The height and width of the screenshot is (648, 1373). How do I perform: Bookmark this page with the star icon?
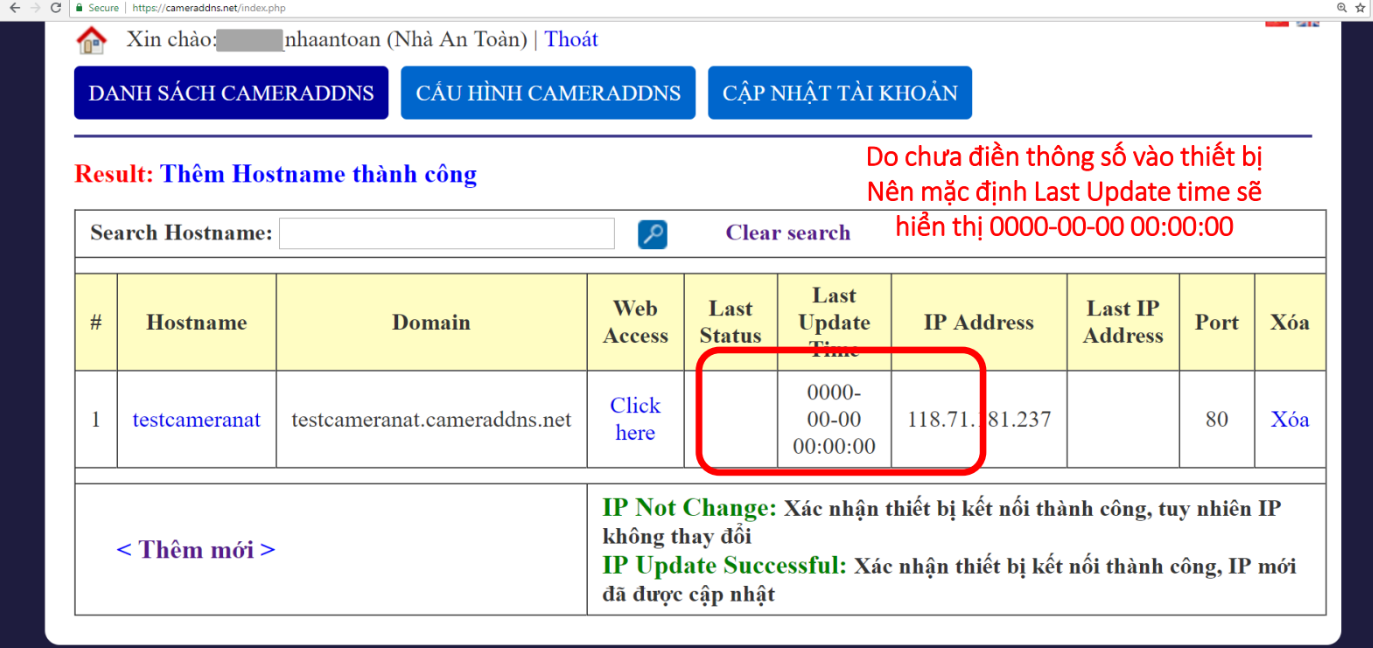[x=1361, y=8]
